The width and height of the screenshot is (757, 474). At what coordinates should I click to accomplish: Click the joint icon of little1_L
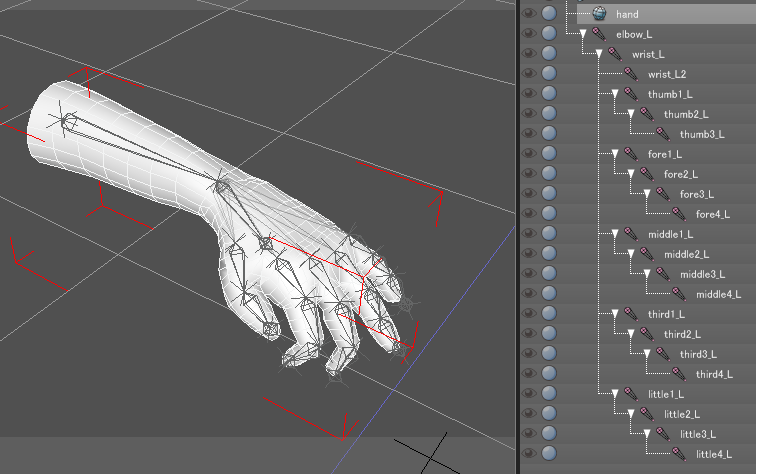point(631,394)
